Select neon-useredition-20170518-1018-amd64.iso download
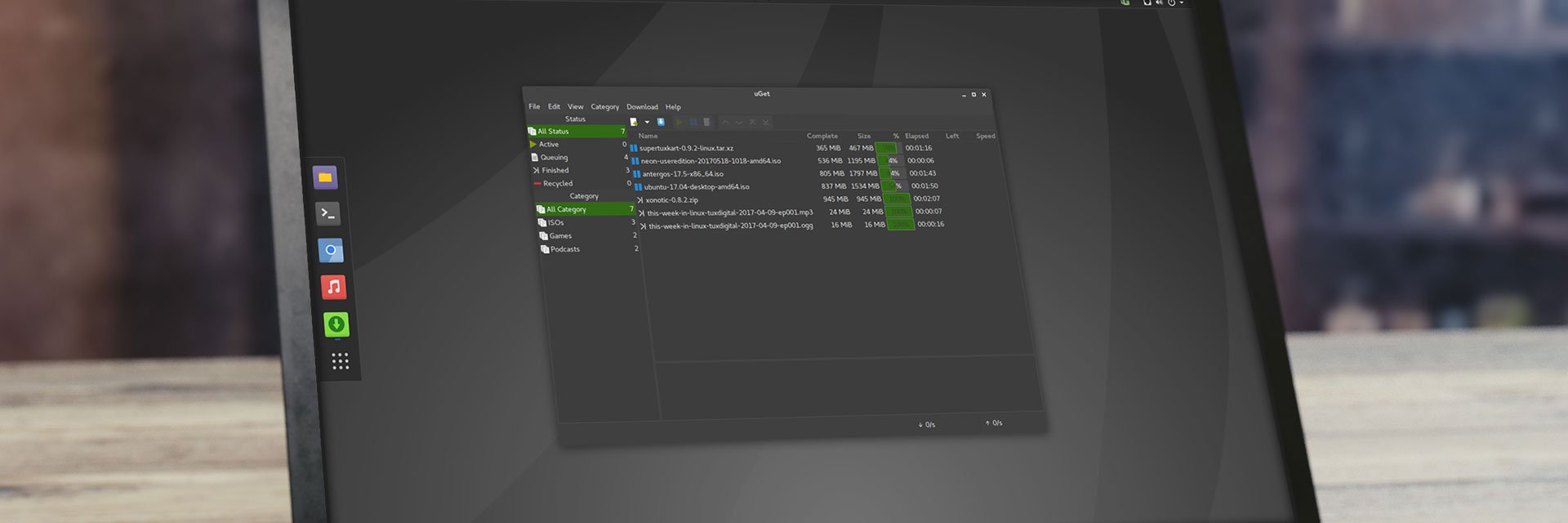This screenshot has height=523, width=1568. click(710, 161)
